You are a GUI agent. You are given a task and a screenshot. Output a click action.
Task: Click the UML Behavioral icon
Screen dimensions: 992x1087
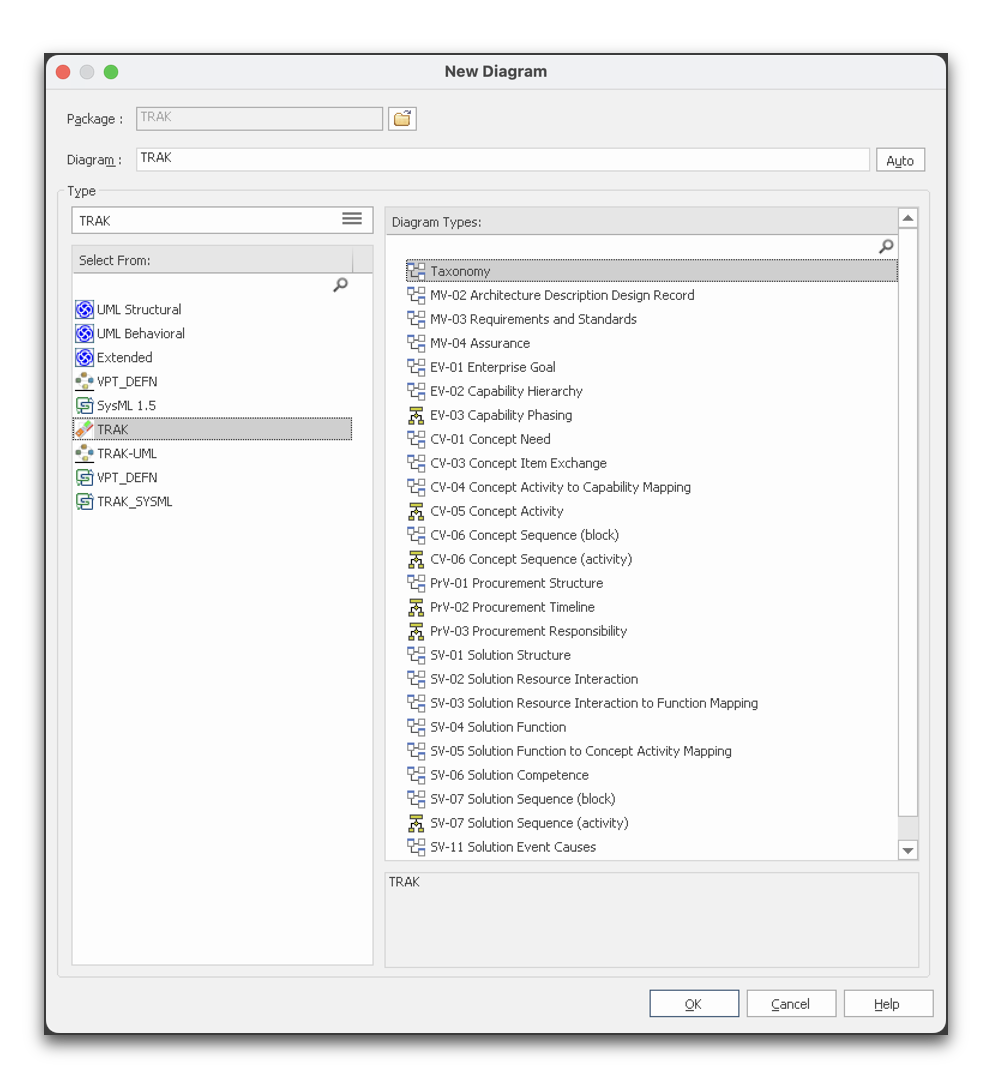click(x=85, y=333)
